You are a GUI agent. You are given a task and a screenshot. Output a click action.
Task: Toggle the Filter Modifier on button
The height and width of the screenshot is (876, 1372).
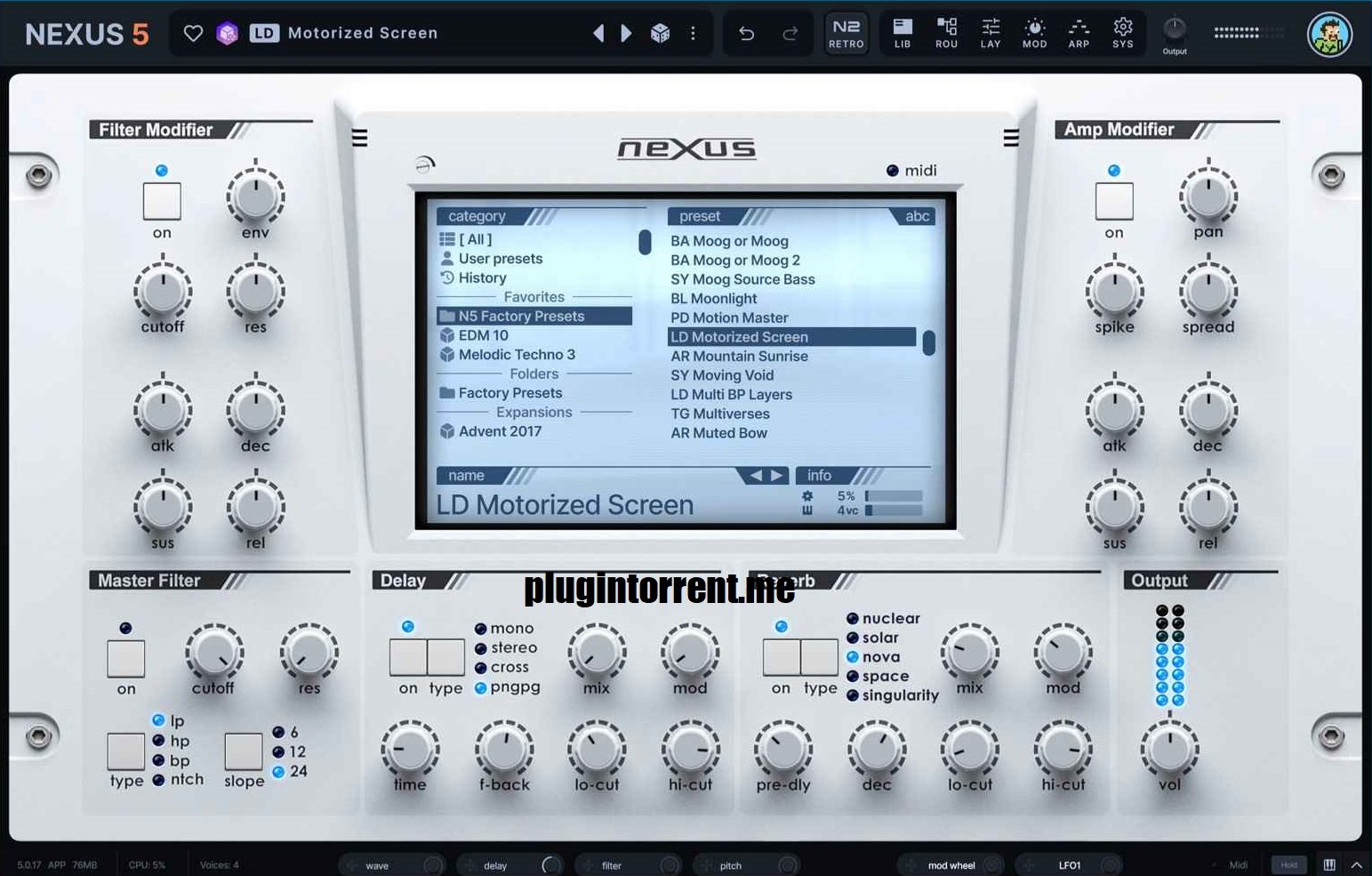tap(162, 201)
